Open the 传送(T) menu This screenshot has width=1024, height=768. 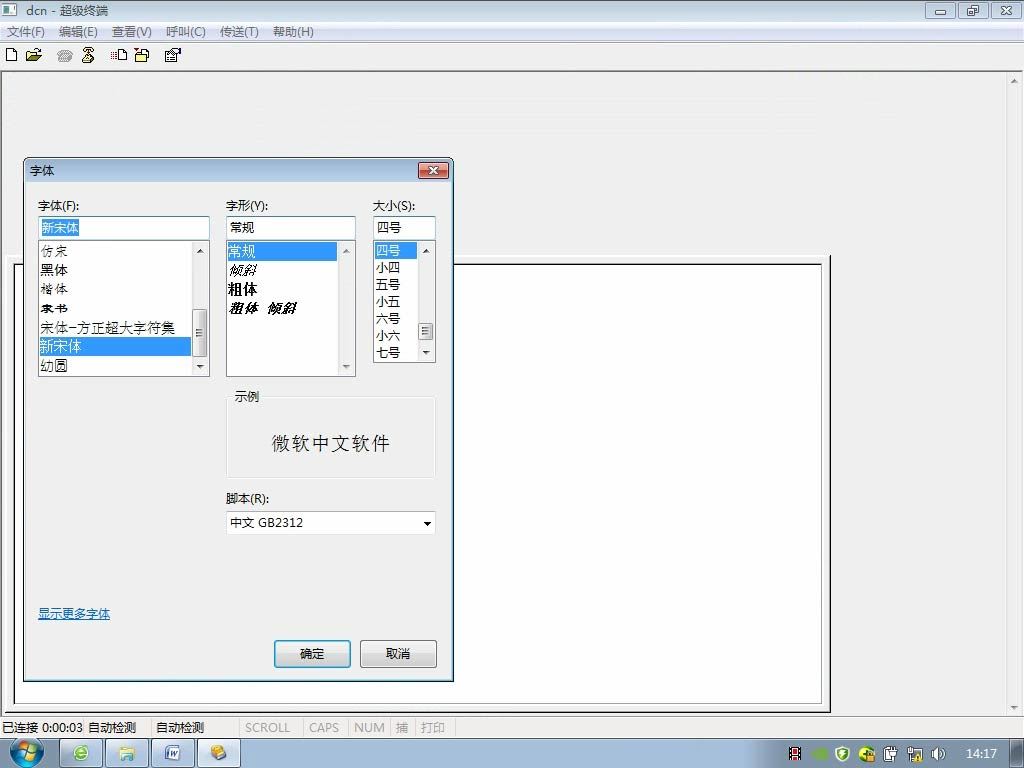[239, 32]
